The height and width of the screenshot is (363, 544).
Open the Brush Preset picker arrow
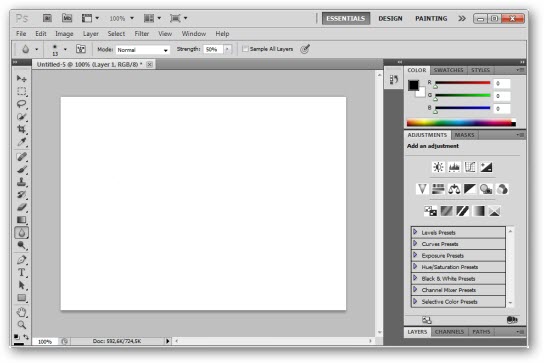coord(65,49)
